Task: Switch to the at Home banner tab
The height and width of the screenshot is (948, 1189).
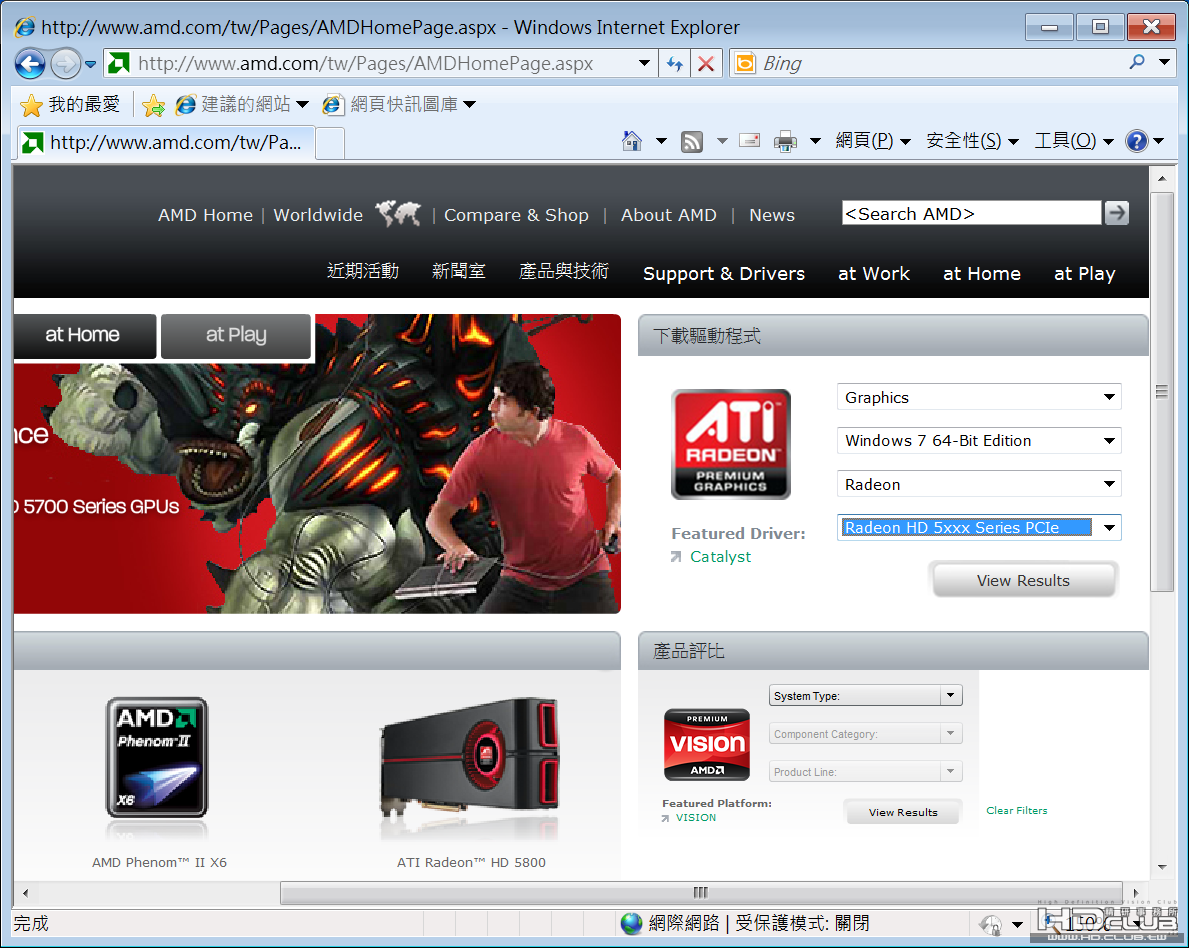Action: (83, 335)
